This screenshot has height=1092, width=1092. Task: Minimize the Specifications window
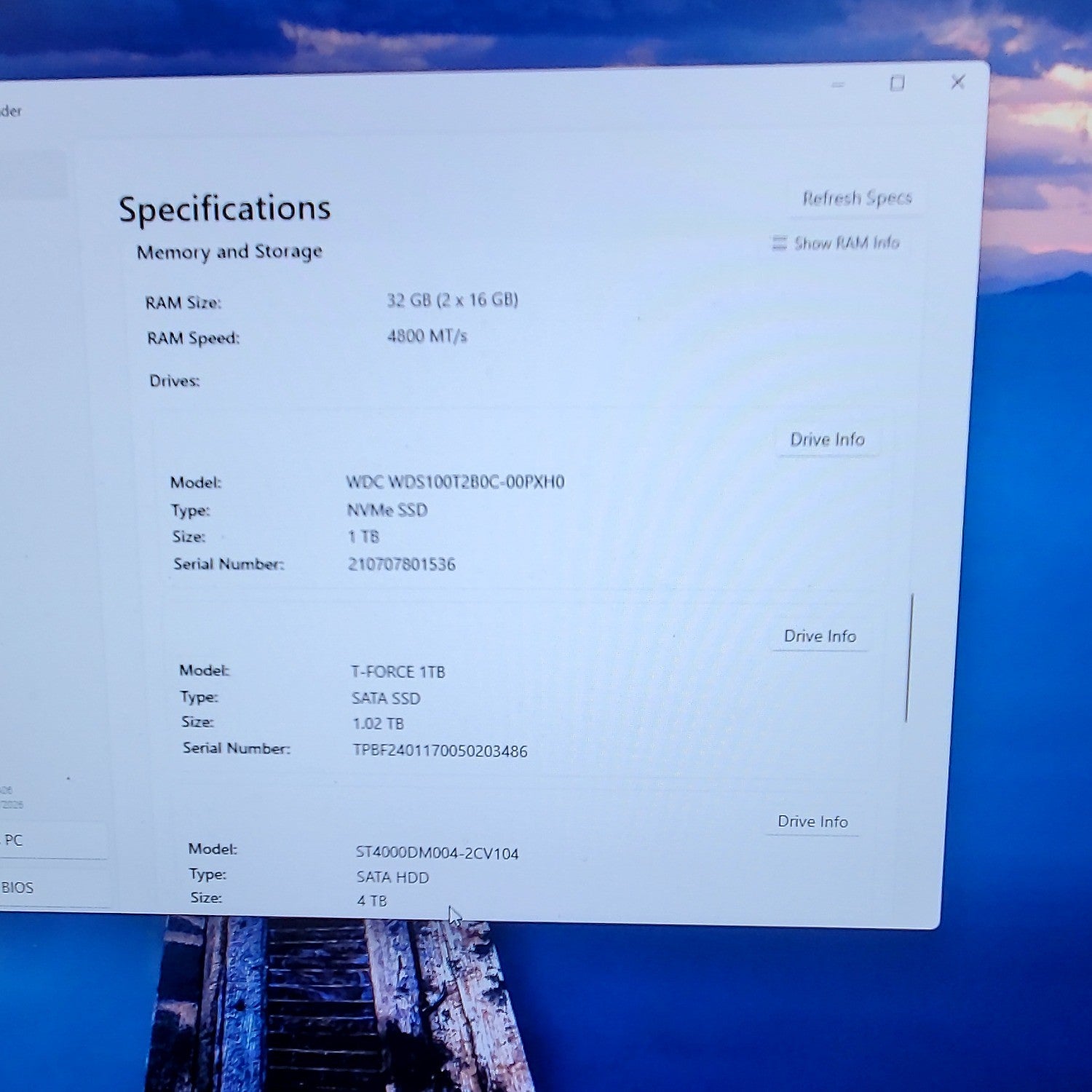click(x=838, y=85)
